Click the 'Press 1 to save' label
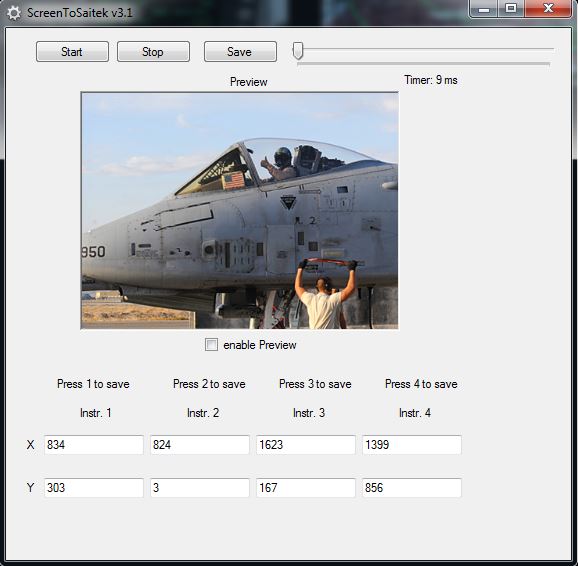The height and width of the screenshot is (566, 578). (93, 384)
